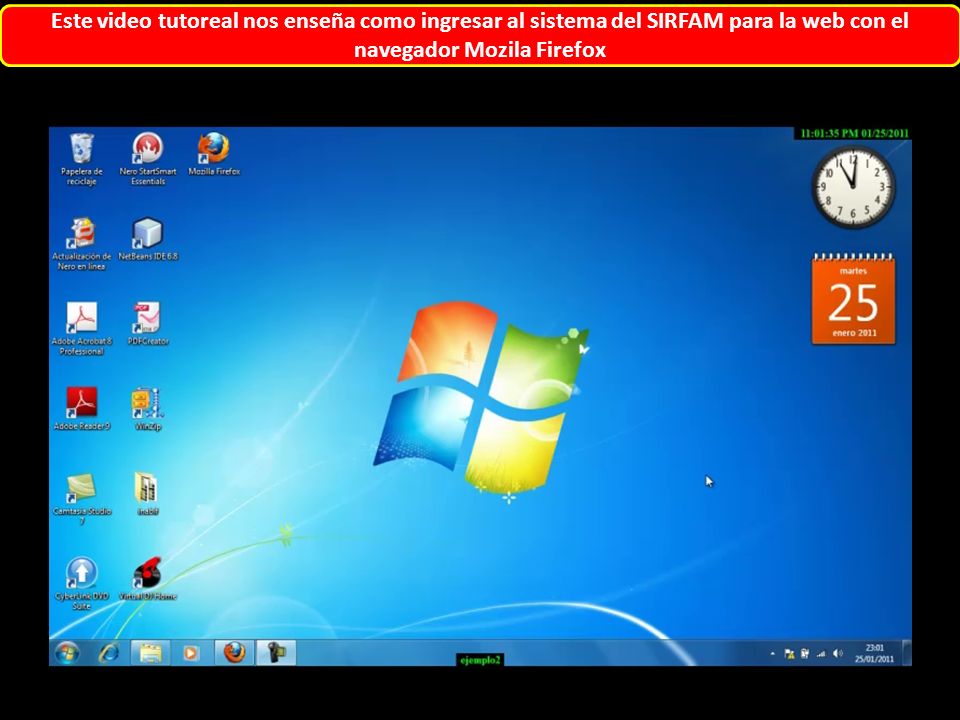The width and height of the screenshot is (960, 720).
Task: Show hidden system tray icons arrow
Action: coord(773,654)
